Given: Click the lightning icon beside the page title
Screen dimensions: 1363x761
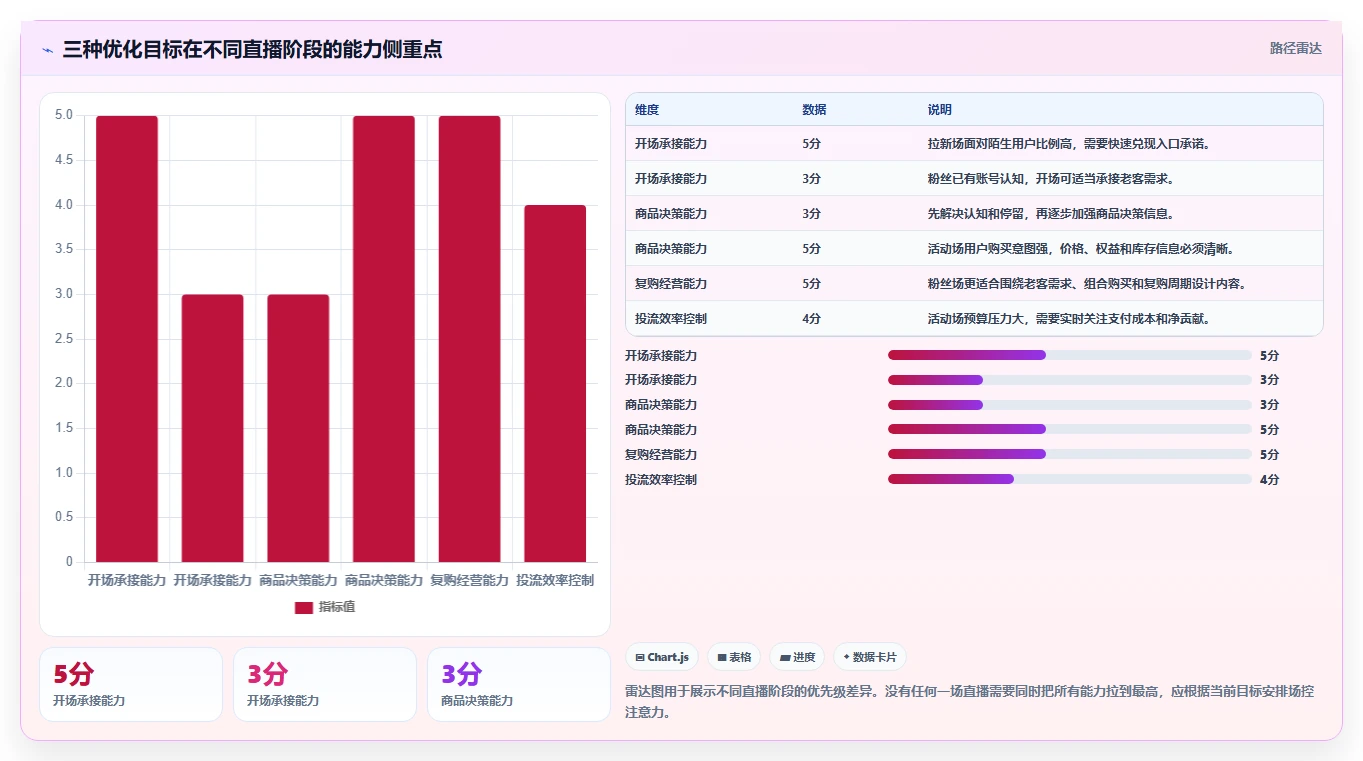Looking at the screenshot, I should pos(48,50).
